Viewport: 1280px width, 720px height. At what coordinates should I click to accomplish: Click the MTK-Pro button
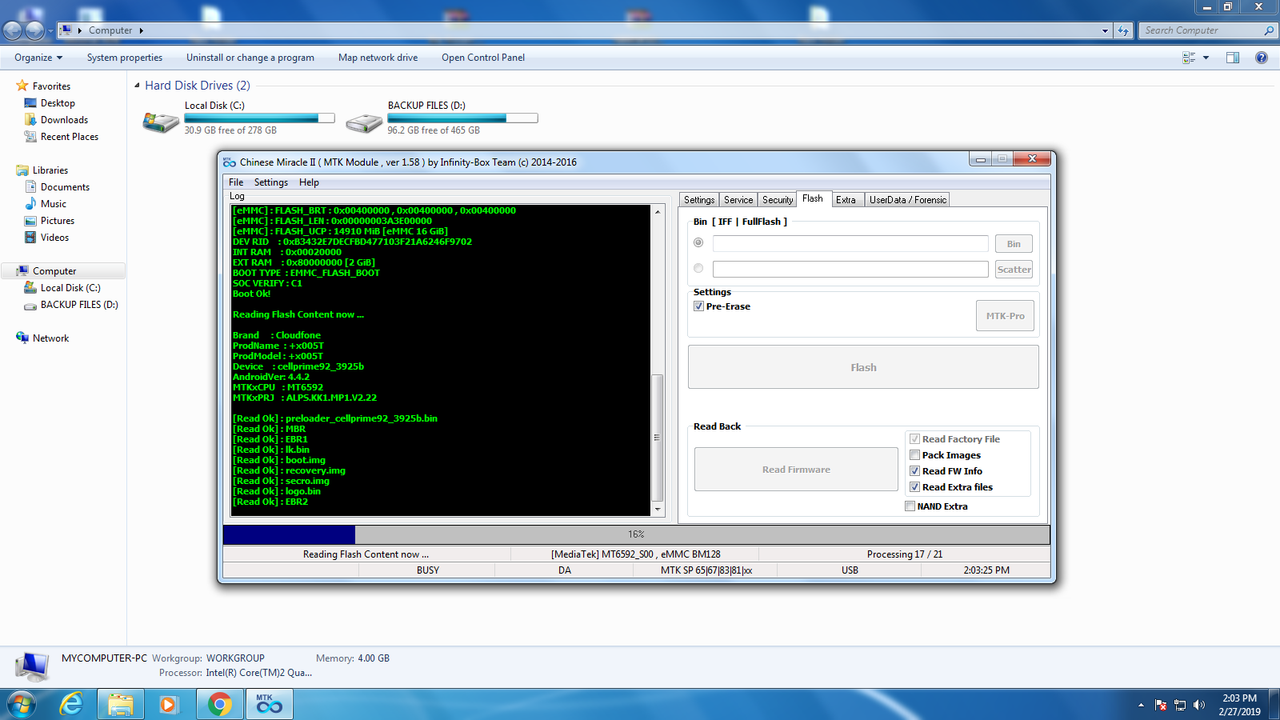[x=1005, y=316]
